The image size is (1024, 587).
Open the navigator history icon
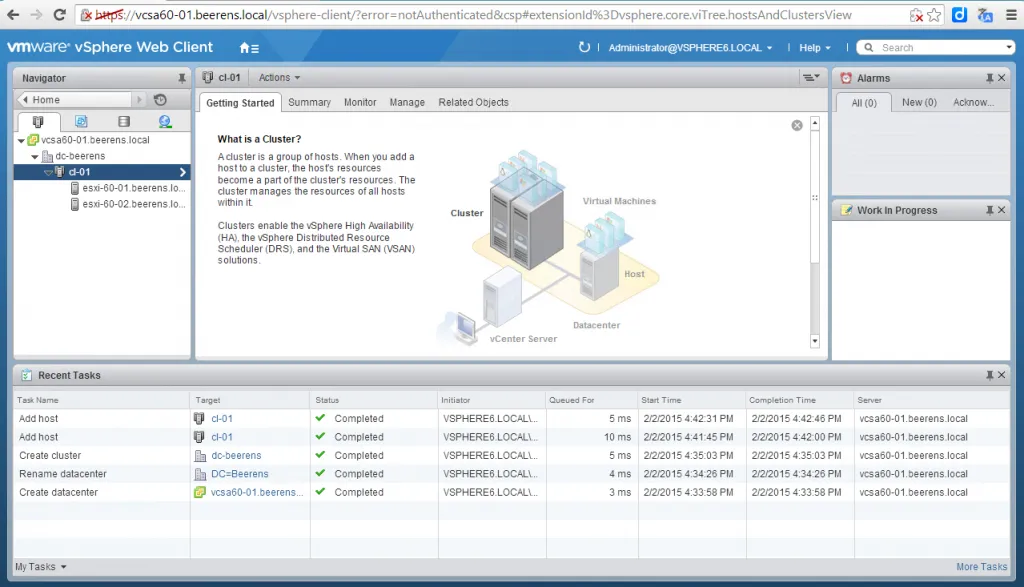[160, 100]
